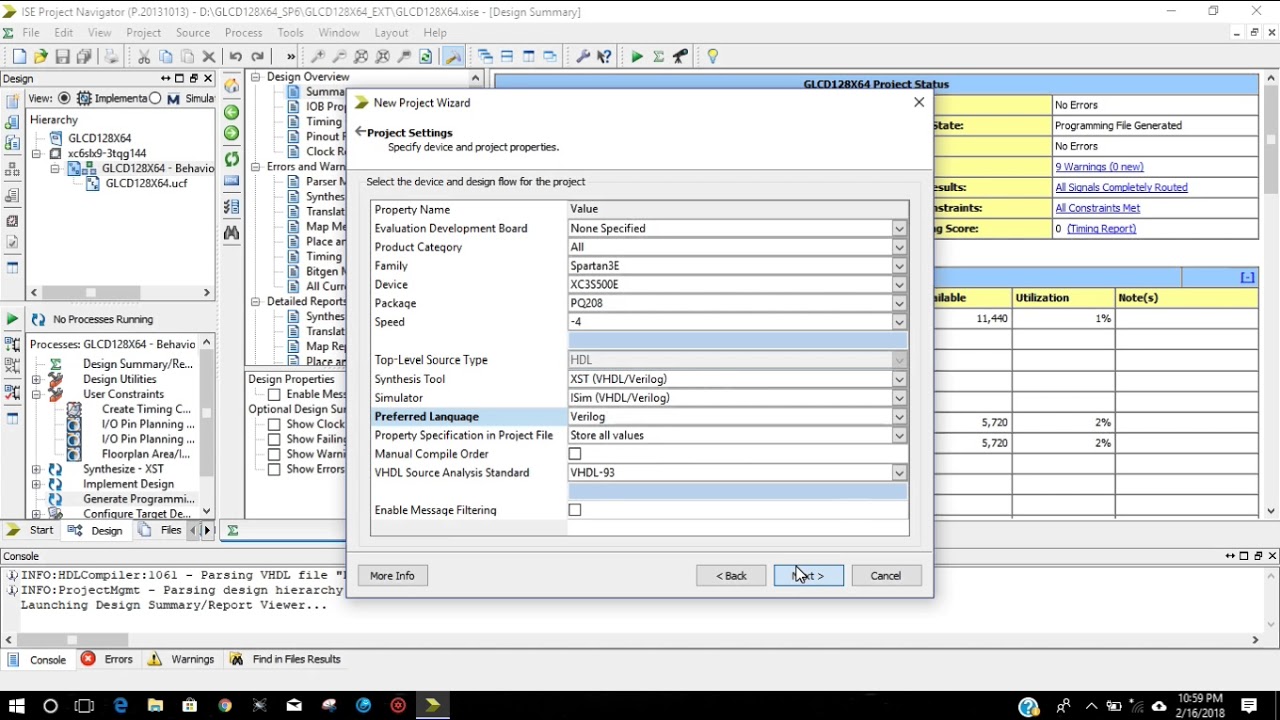Open the Evaluation Development Board dropdown
Screen dimensions: 1280x720
[x=737, y=228]
